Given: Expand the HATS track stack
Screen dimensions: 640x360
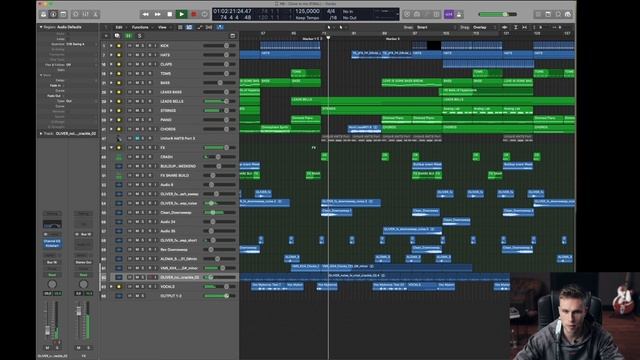Looking at the screenshot, I should click(x=111, y=55).
